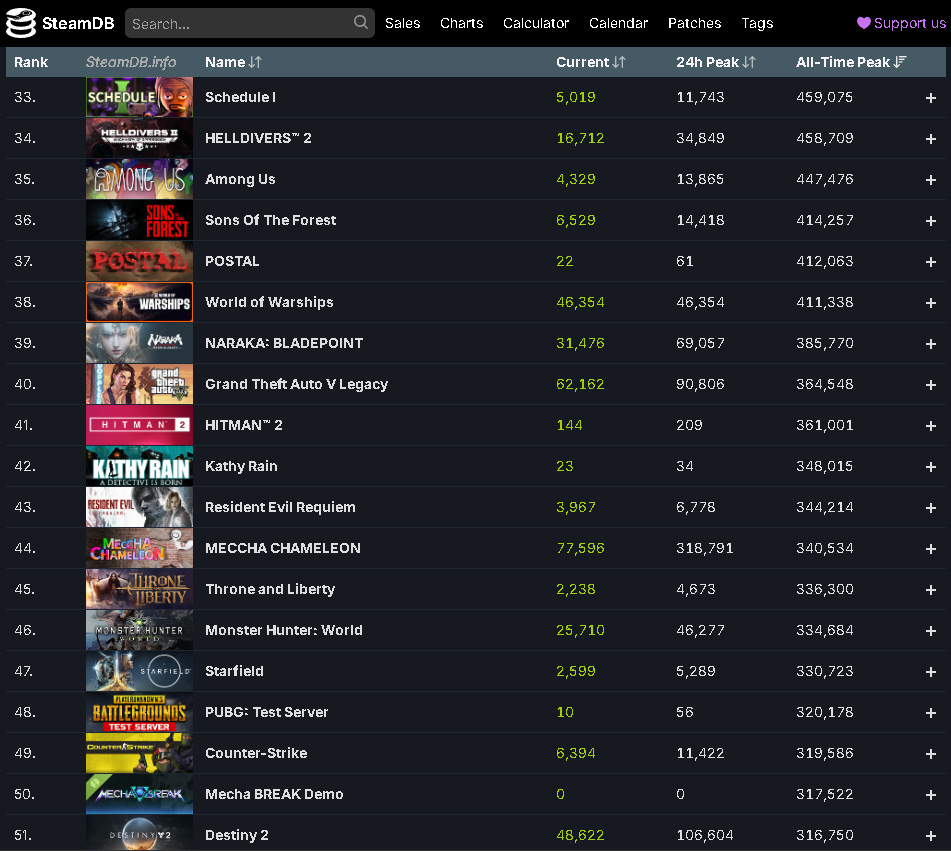The width and height of the screenshot is (951, 851).
Task: Click the Destiny 2 thumbnail
Action: (x=139, y=833)
